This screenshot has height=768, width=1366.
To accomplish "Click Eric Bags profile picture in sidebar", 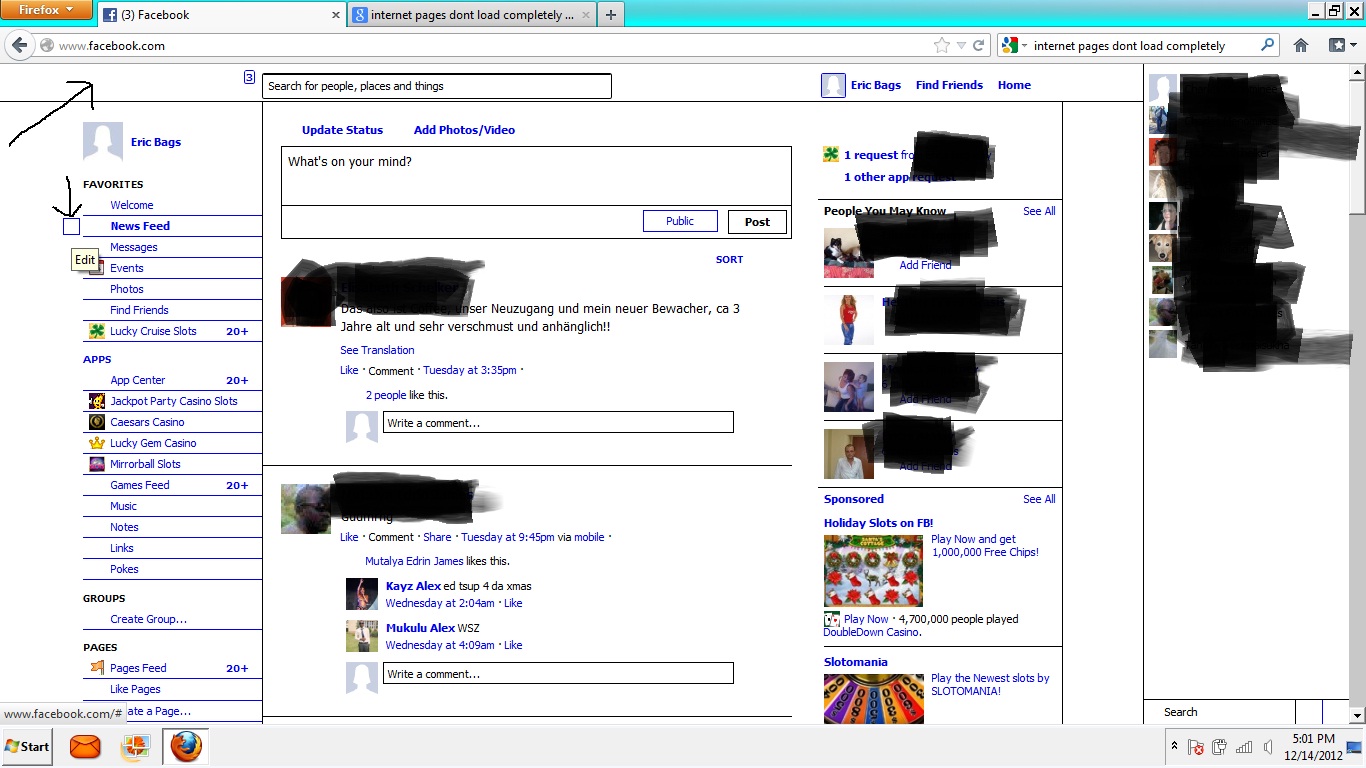I will tap(103, 142).
